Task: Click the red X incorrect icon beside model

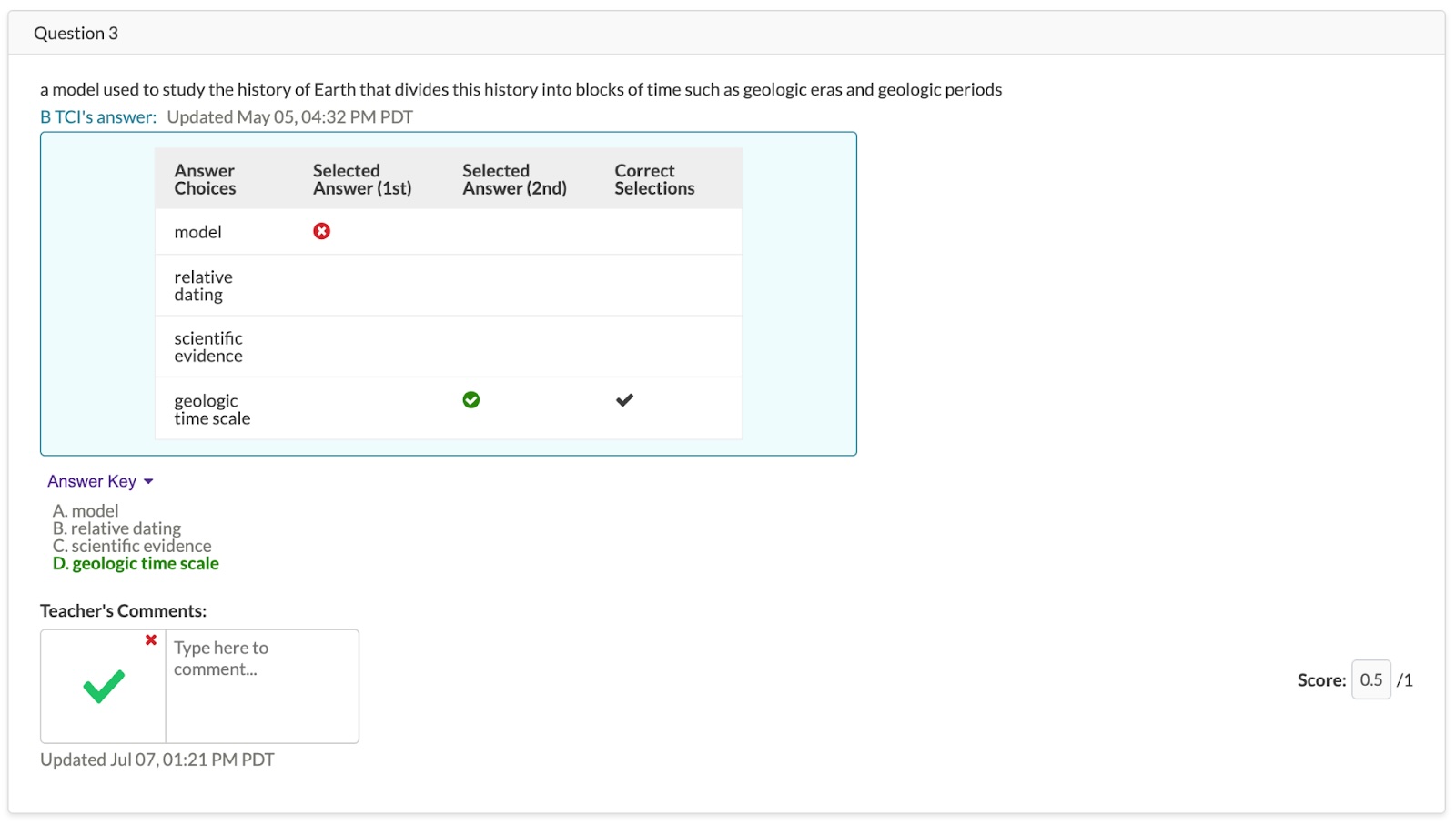Action: [x=321, y=231]
